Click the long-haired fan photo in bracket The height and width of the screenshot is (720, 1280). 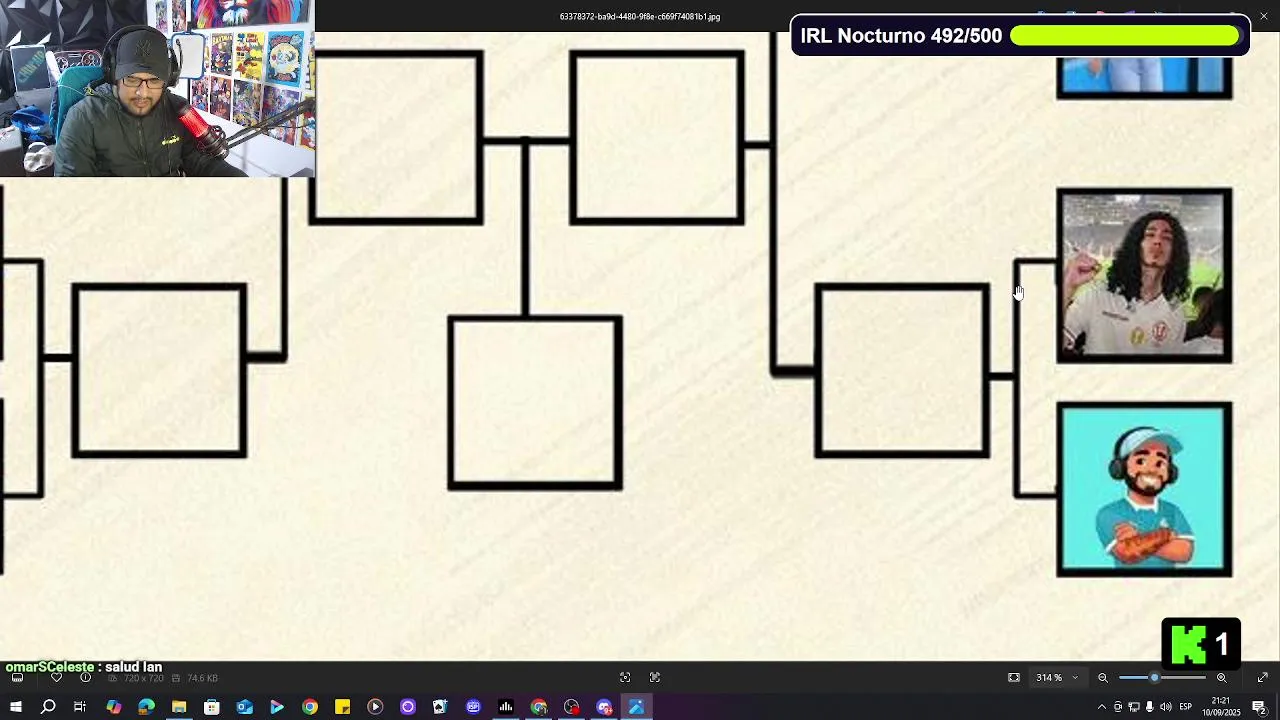click(x=1145, y=276)
